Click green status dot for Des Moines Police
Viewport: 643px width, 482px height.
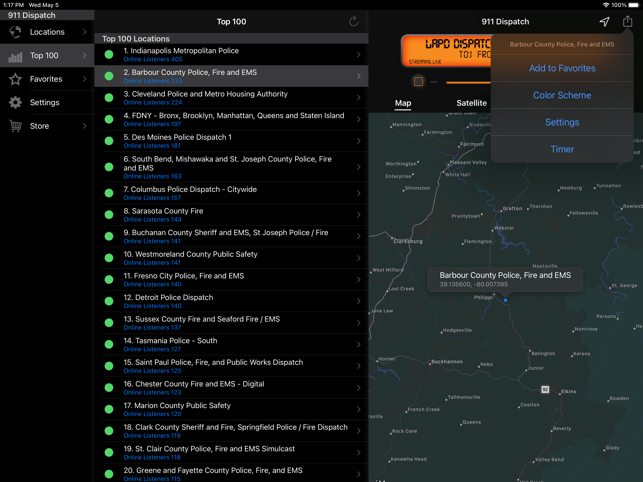(109, 141)
